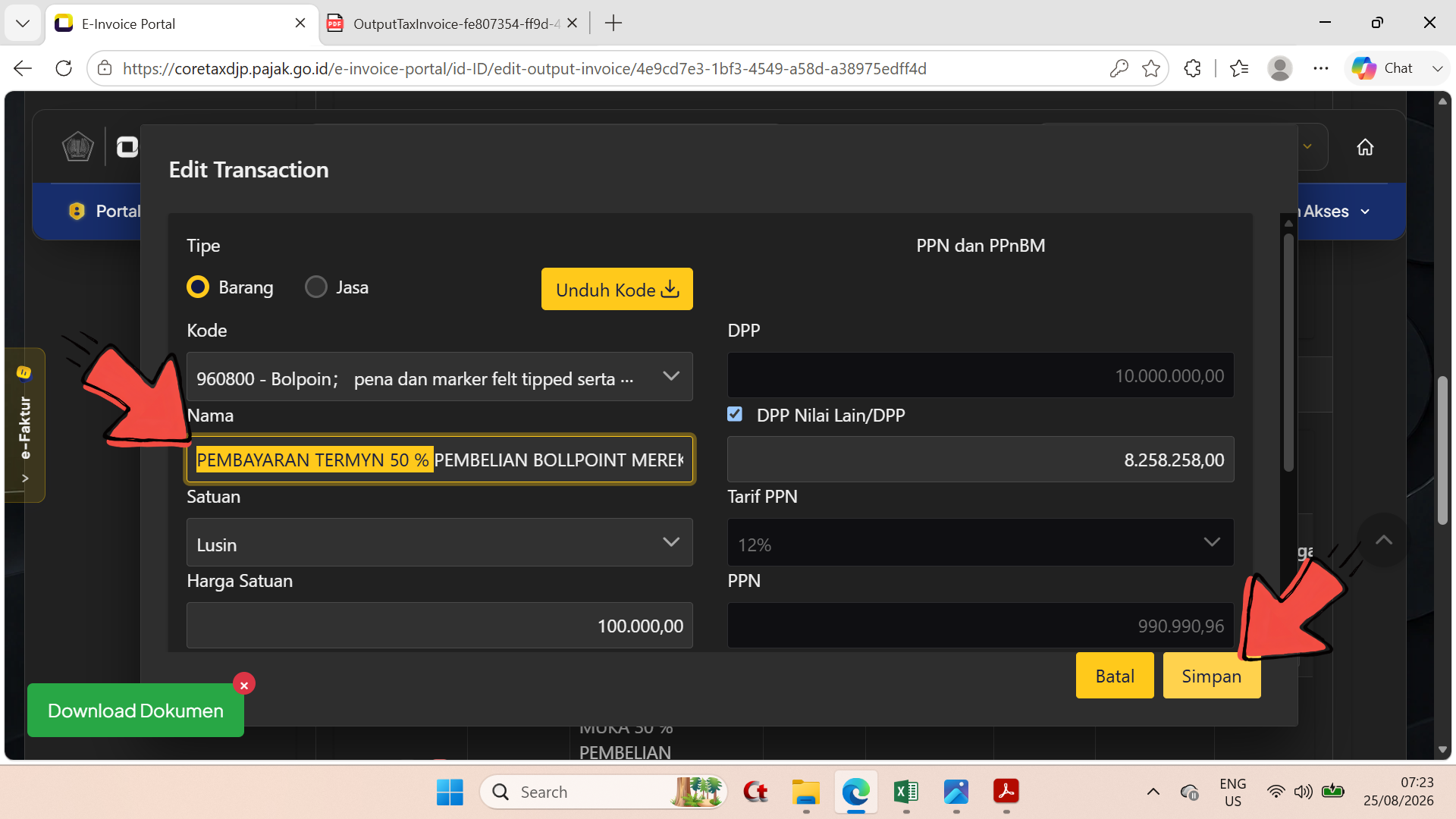Bookmark the page with star icon
Viewport: 1456px width, 819px height.
(x=1151, y=68)
